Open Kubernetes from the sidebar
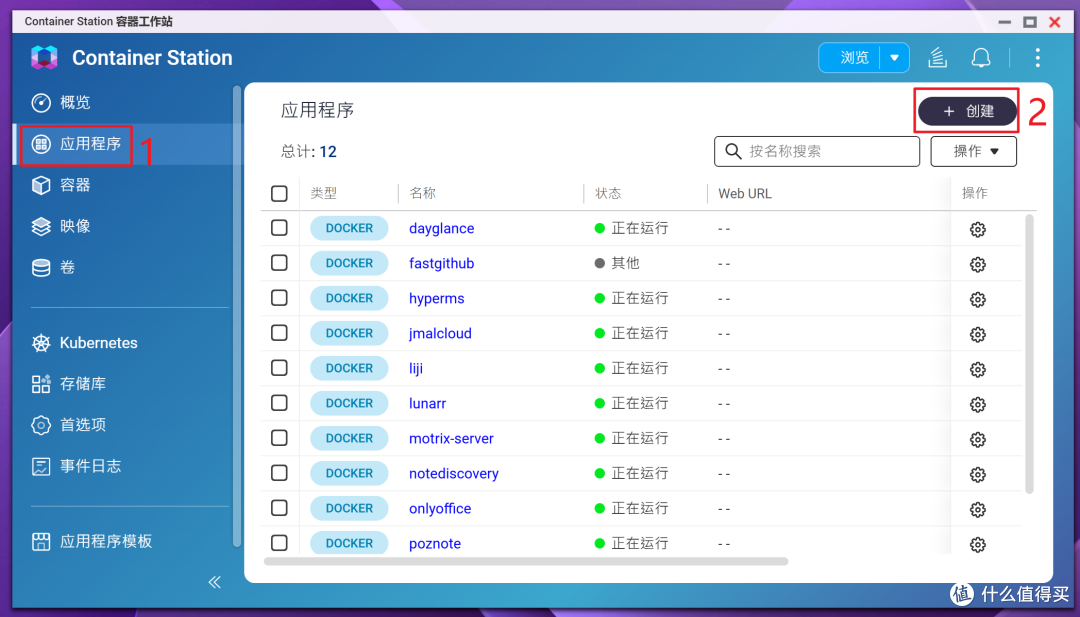 click(x=85, y=343)
